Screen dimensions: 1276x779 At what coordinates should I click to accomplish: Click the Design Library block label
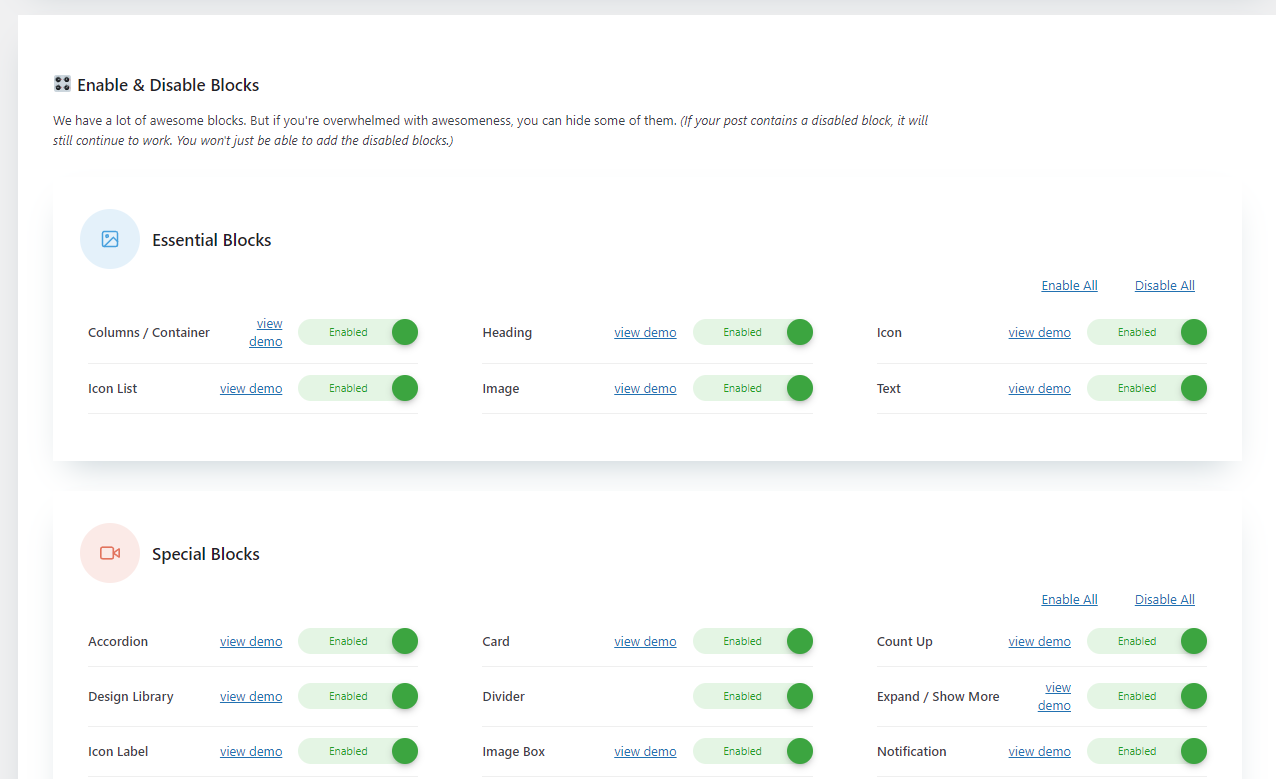[x=131, y=696]
